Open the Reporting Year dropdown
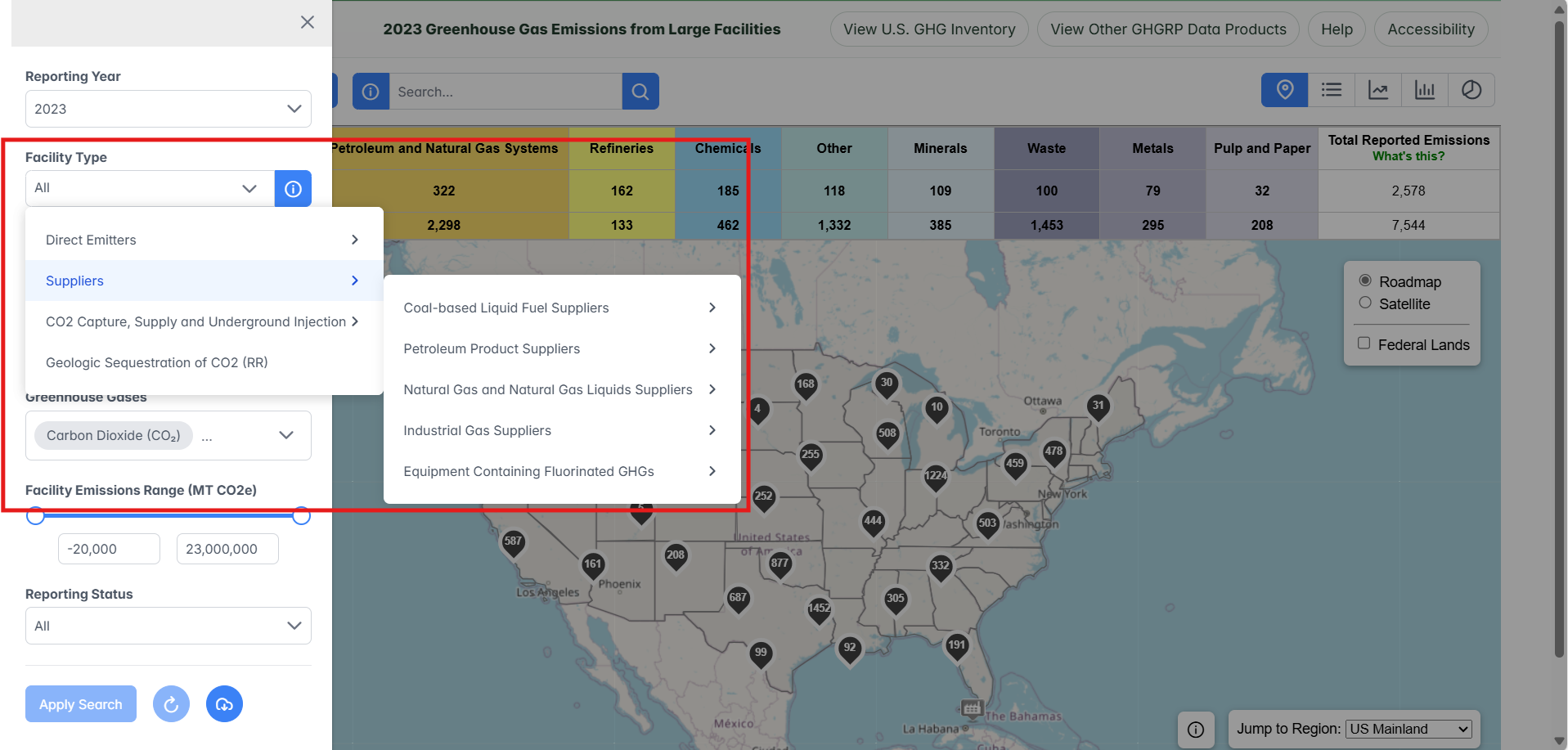1568x750 pixels. (168, 109)
